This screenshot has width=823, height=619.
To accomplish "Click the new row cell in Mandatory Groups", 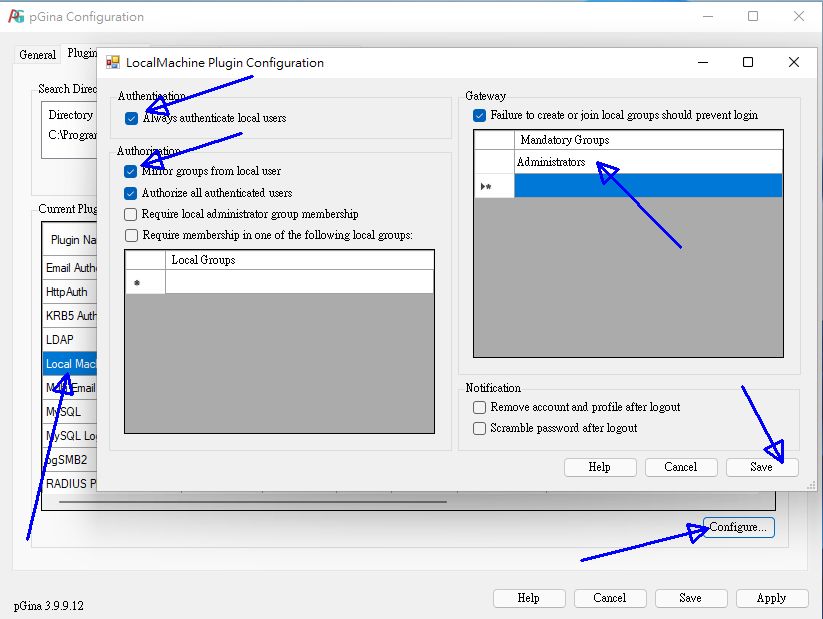I will click(x=647, y=186).
